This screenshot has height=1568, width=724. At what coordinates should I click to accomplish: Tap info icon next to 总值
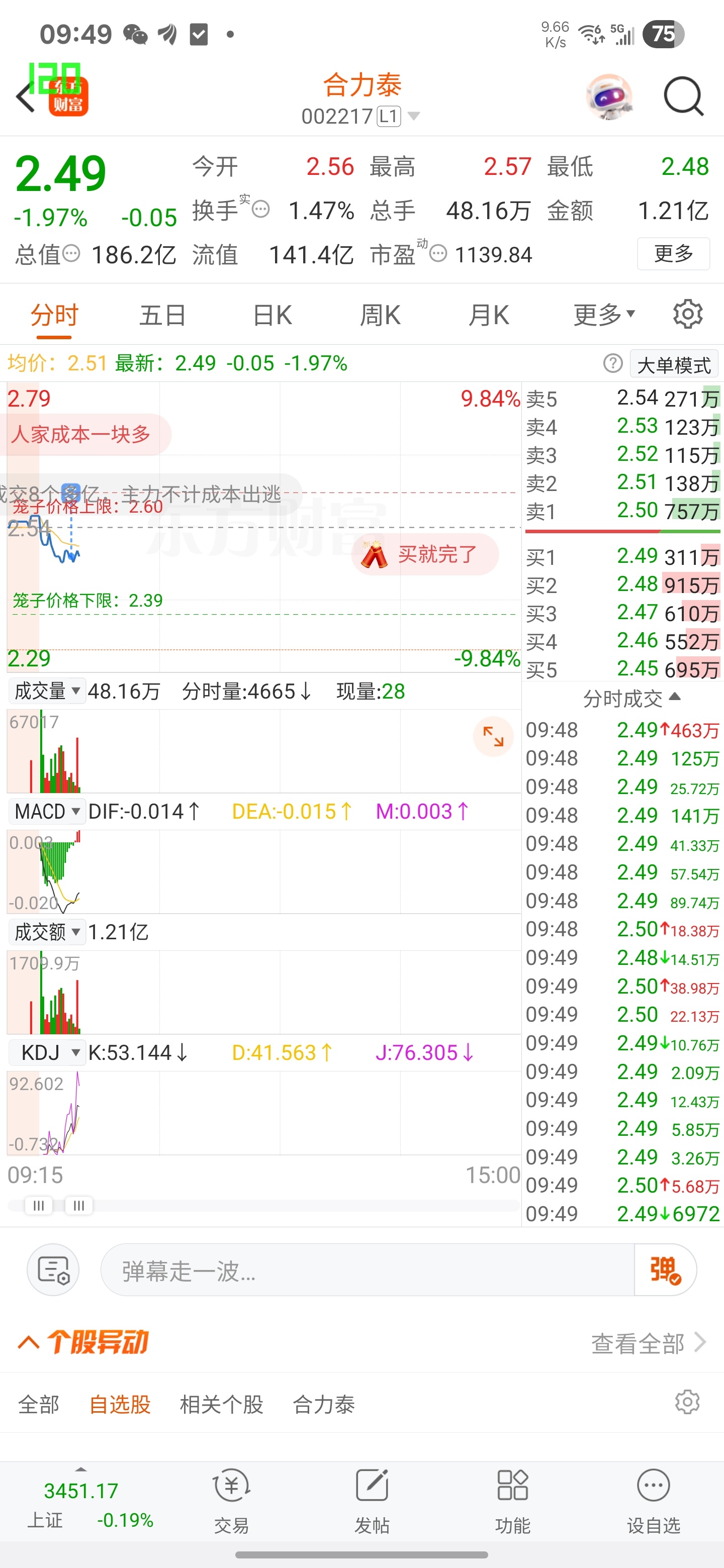click(71, 253)
